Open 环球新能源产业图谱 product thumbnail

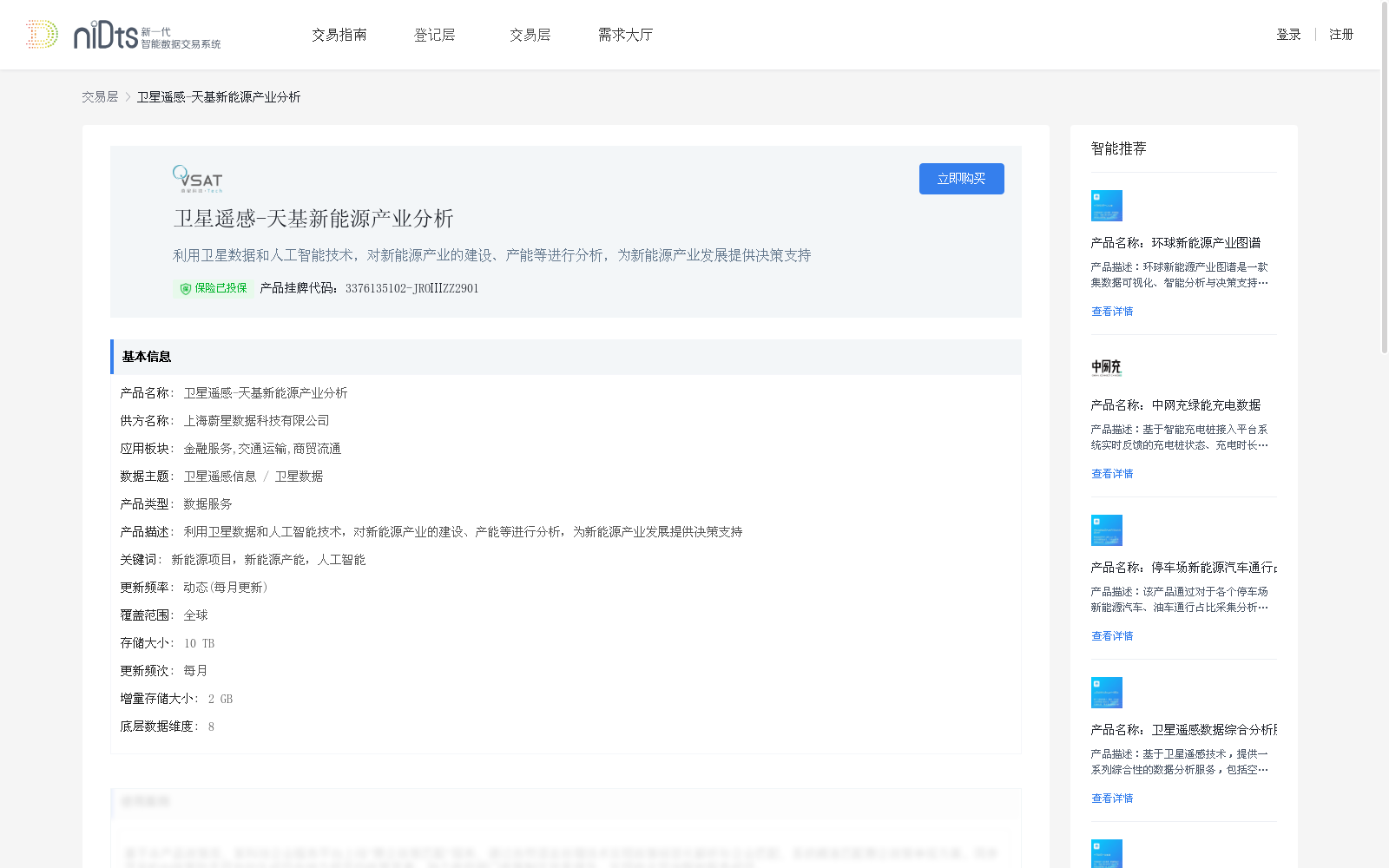click(x=1107, y=206)
